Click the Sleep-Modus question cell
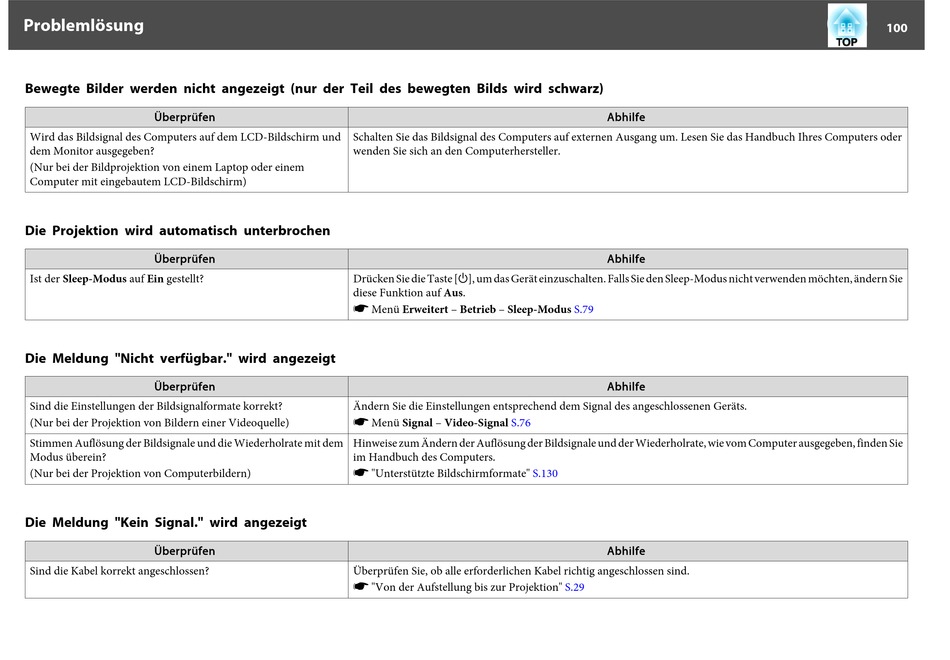 pyautogui.click(x=186, y=295)
